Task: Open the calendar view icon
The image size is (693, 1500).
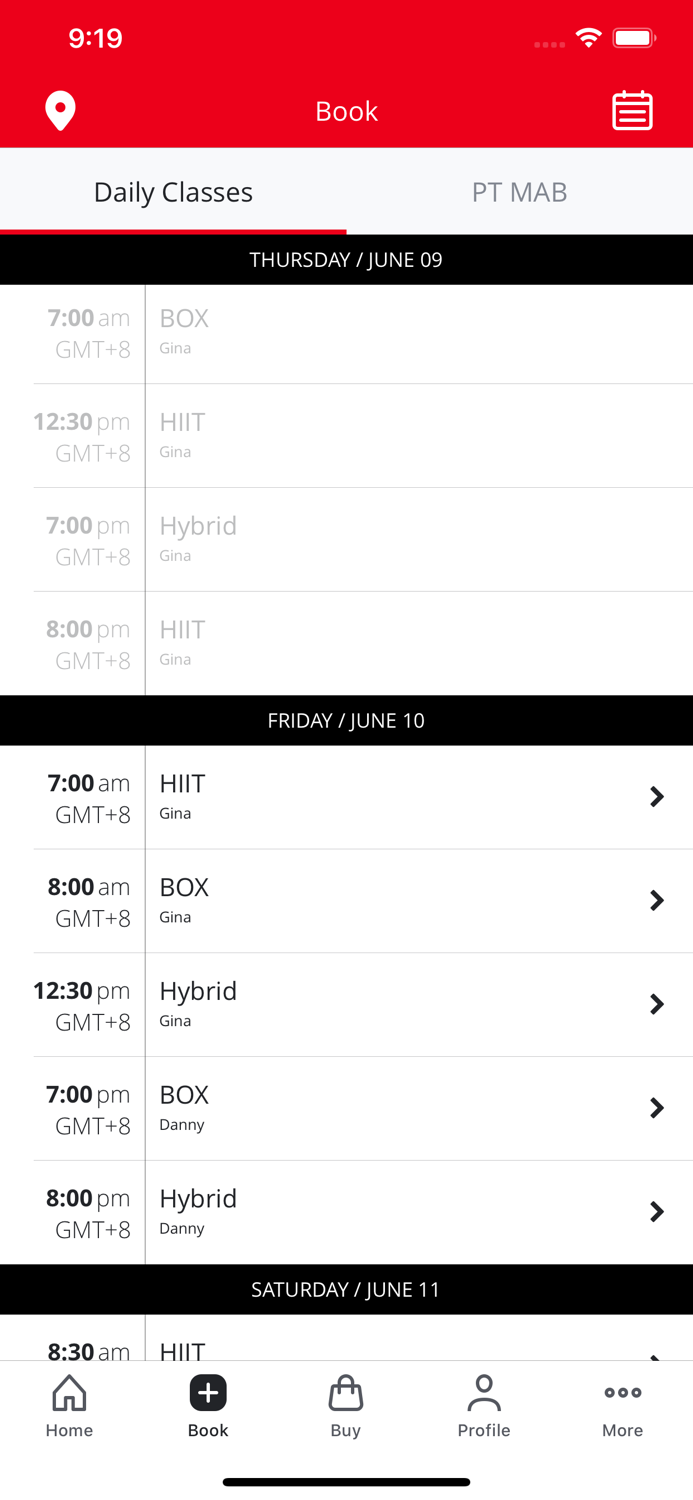Action: pos(632,111)
